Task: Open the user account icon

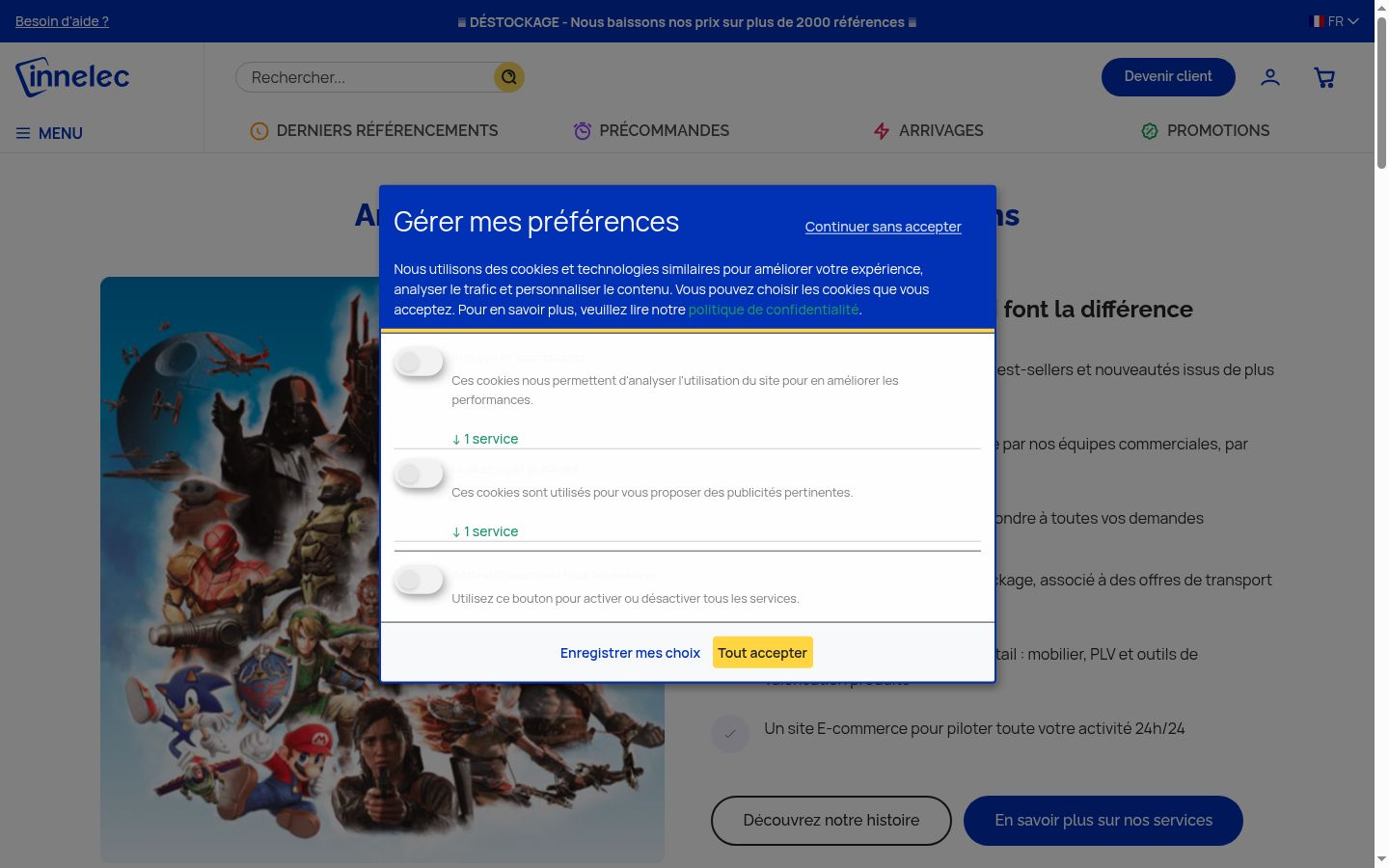Action: tap(1270, 77)
